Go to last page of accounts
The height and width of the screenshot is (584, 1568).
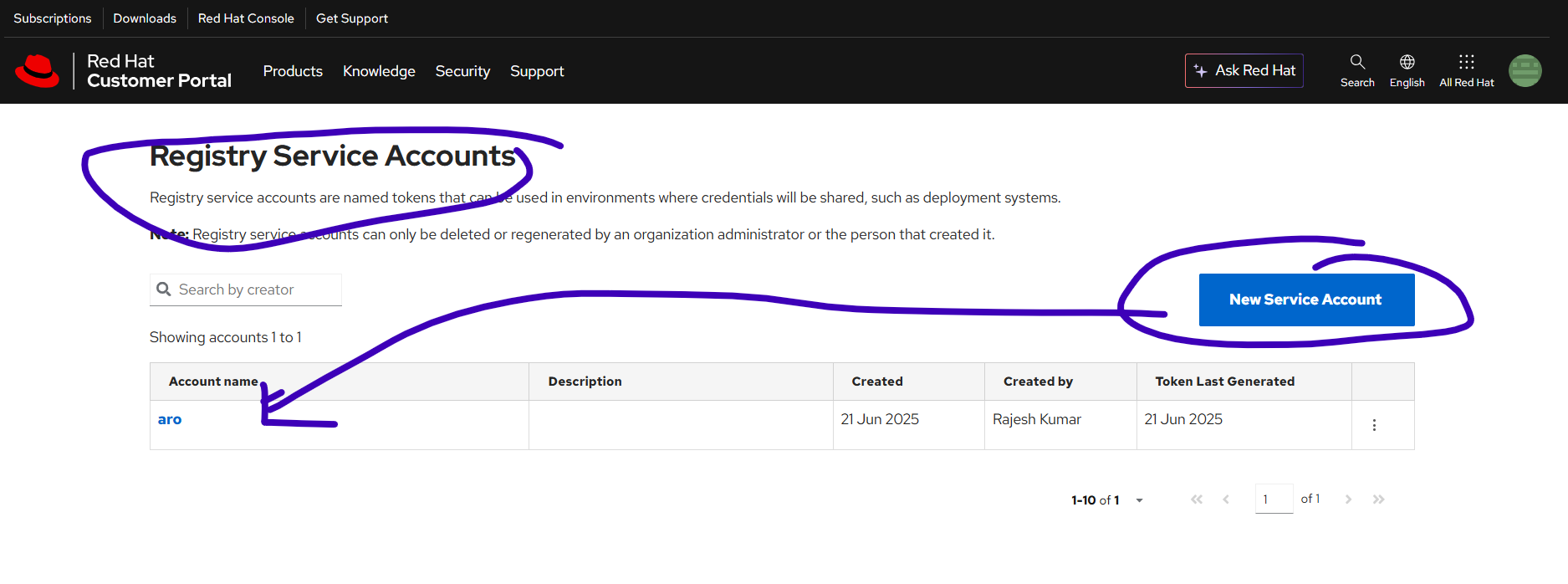tap(1378, 499)
